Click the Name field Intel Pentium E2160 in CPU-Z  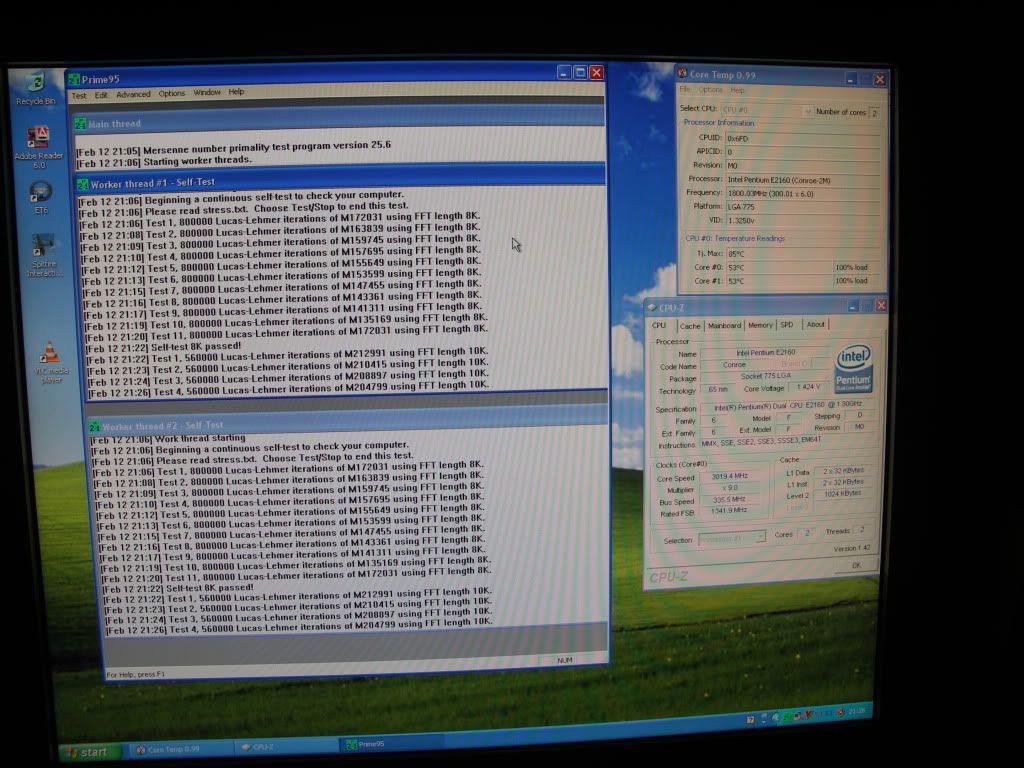pos(765,353)
